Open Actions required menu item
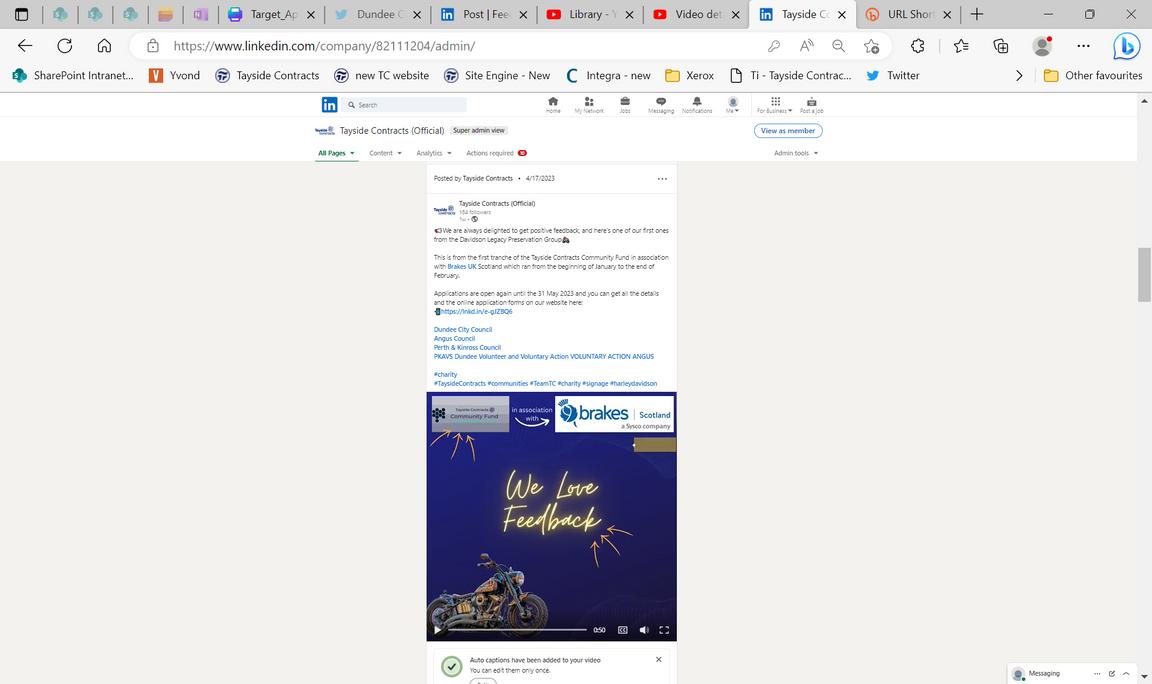1152x684 pixels. pos(496,153)
